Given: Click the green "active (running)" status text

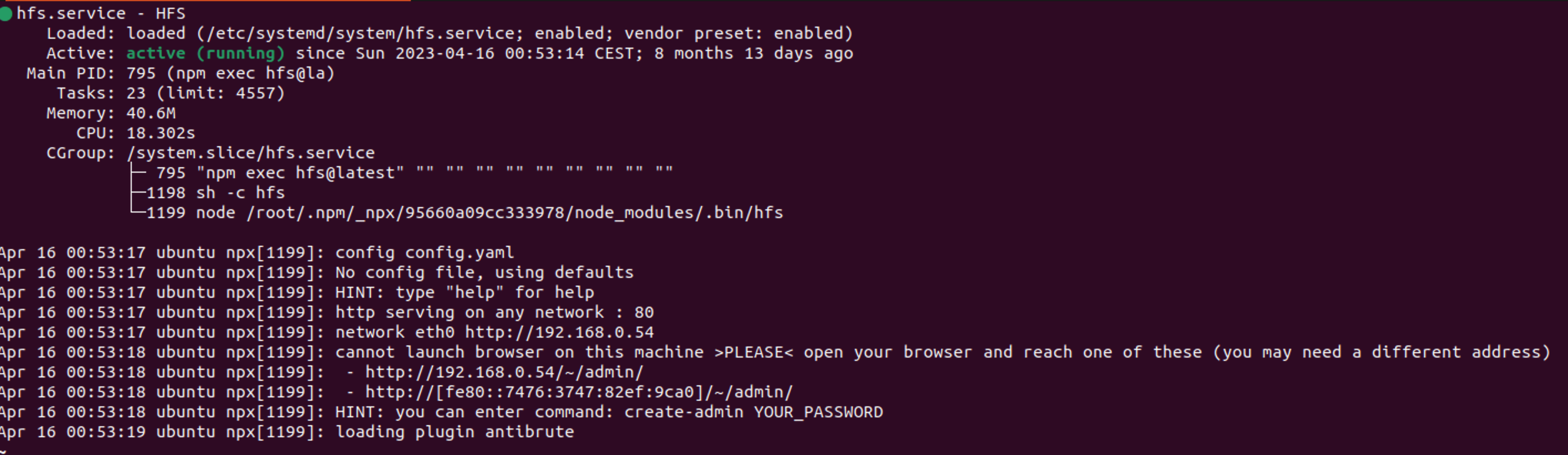Looking at the screenshot, I should point(205,54).
